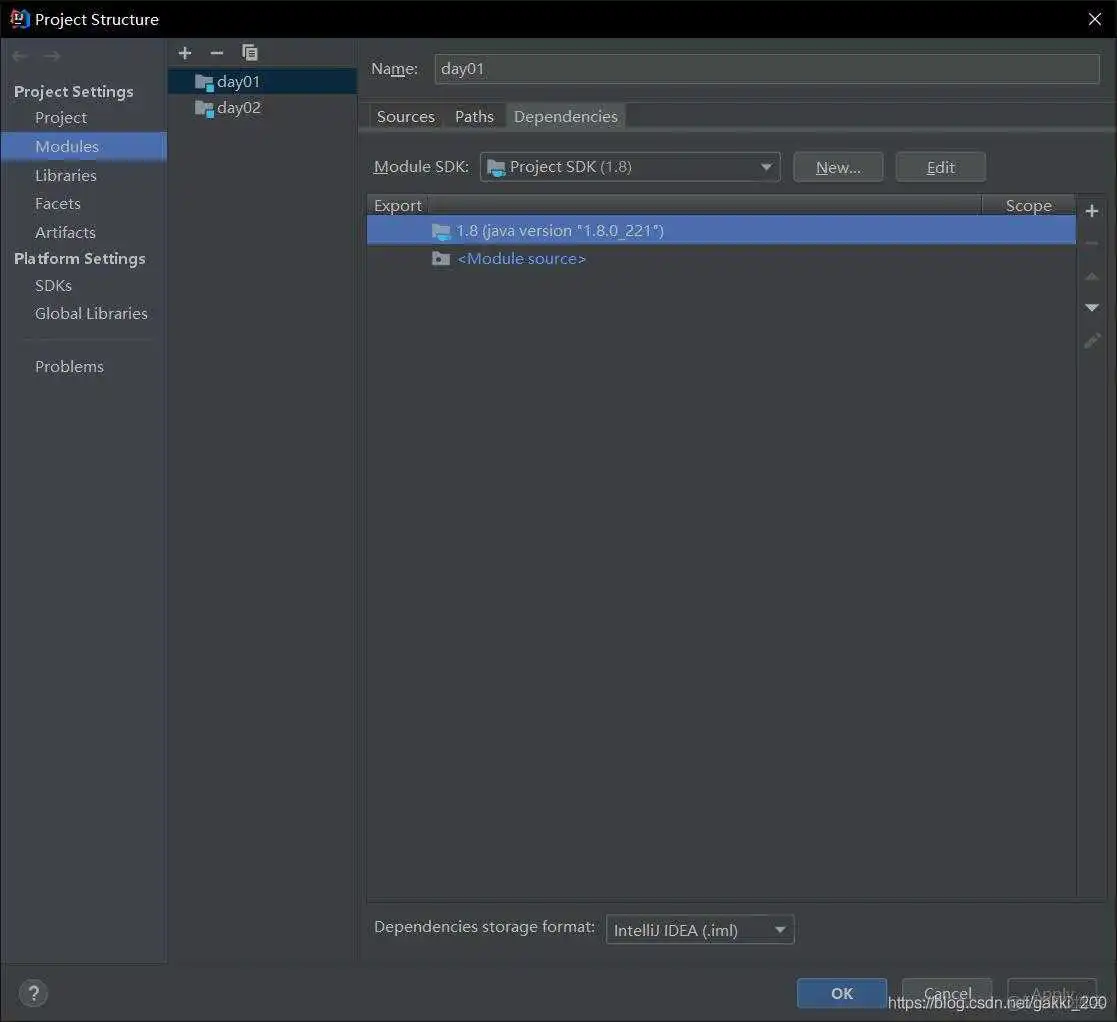This screenshot has height=1022, width=1117.
Task: Open the Global Libraries section
Action: tap(91, 313)
